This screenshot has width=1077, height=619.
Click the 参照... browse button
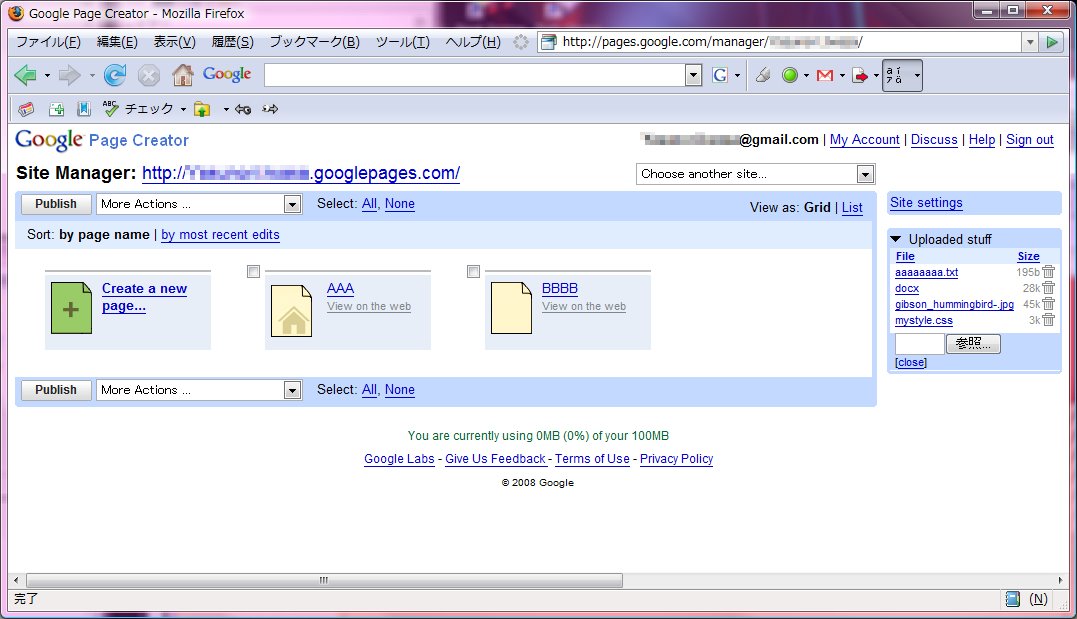973,344
